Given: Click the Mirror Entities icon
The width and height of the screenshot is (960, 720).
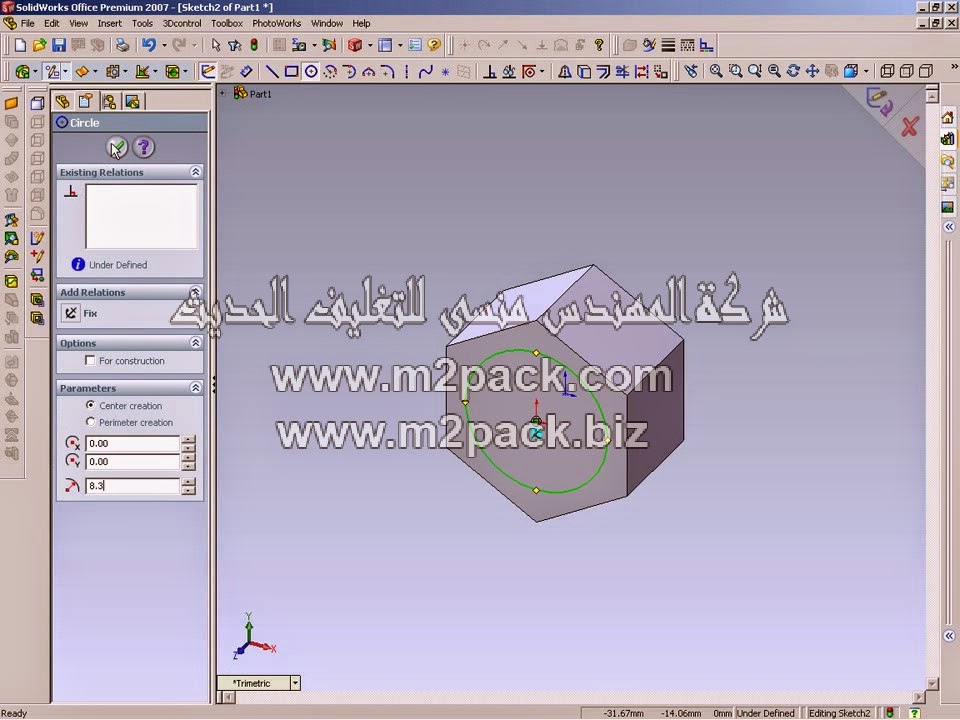Looking at the screenshot, I should click(564, 72).
